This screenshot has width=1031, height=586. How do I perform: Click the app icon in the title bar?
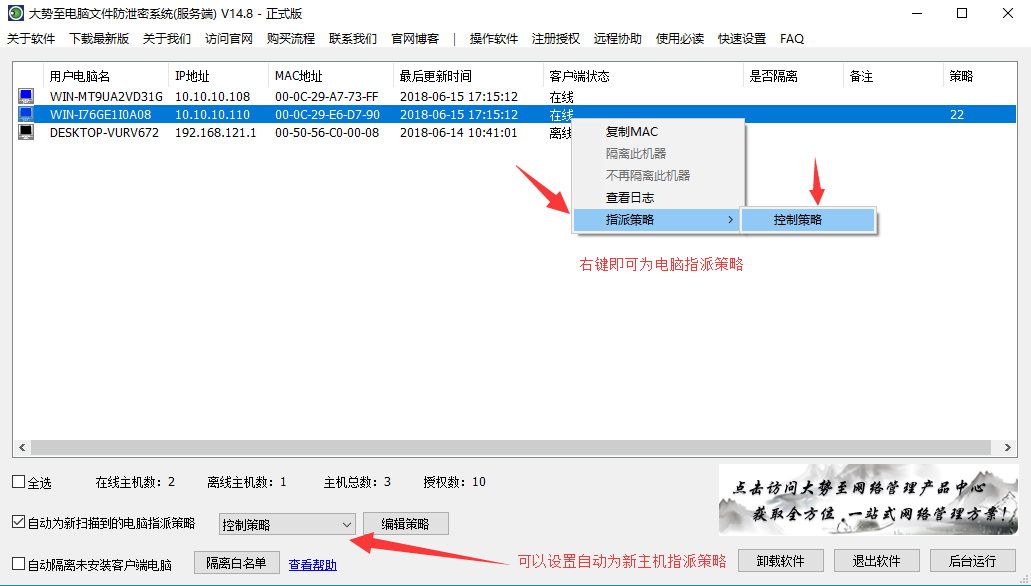click(15, 13)
